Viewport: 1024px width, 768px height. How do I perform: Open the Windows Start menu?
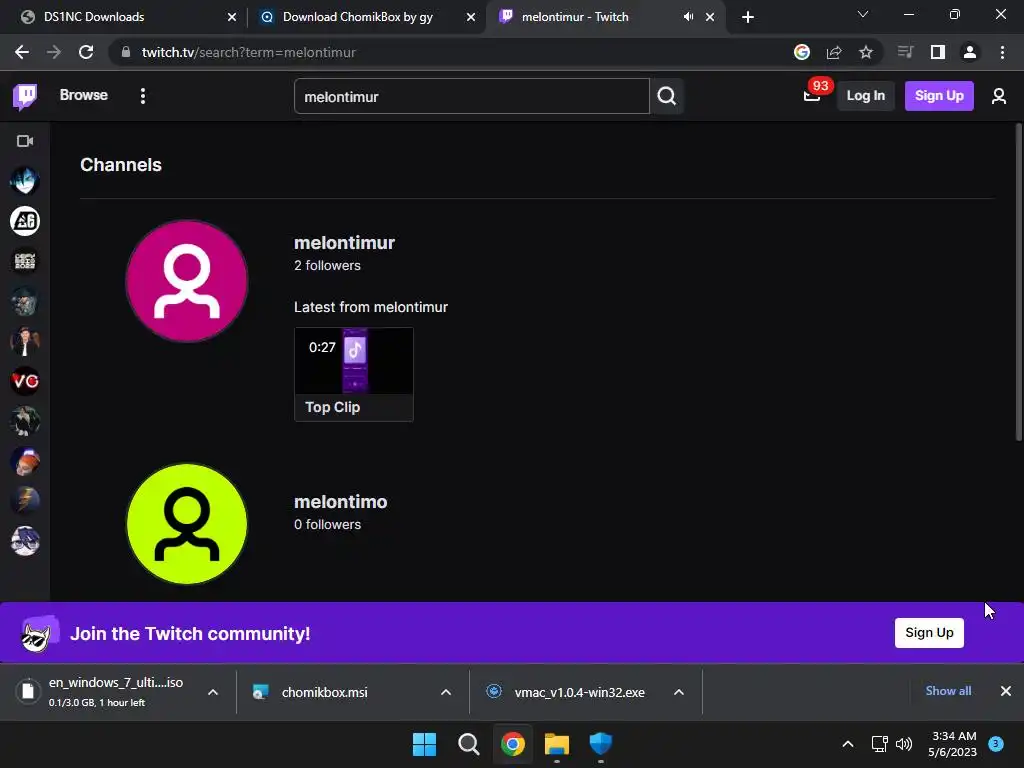tap(424, 744)
